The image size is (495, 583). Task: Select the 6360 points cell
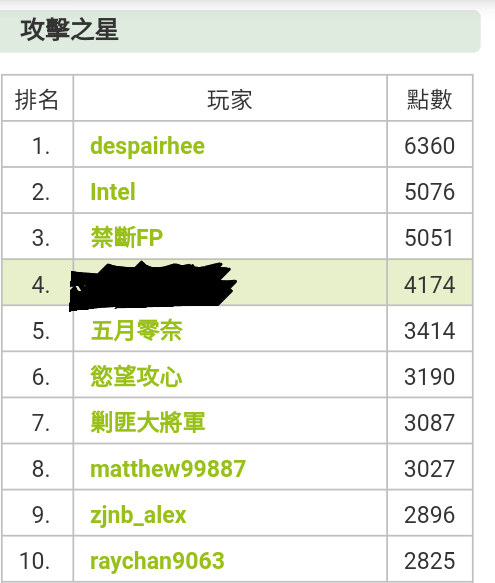[430, 146]
